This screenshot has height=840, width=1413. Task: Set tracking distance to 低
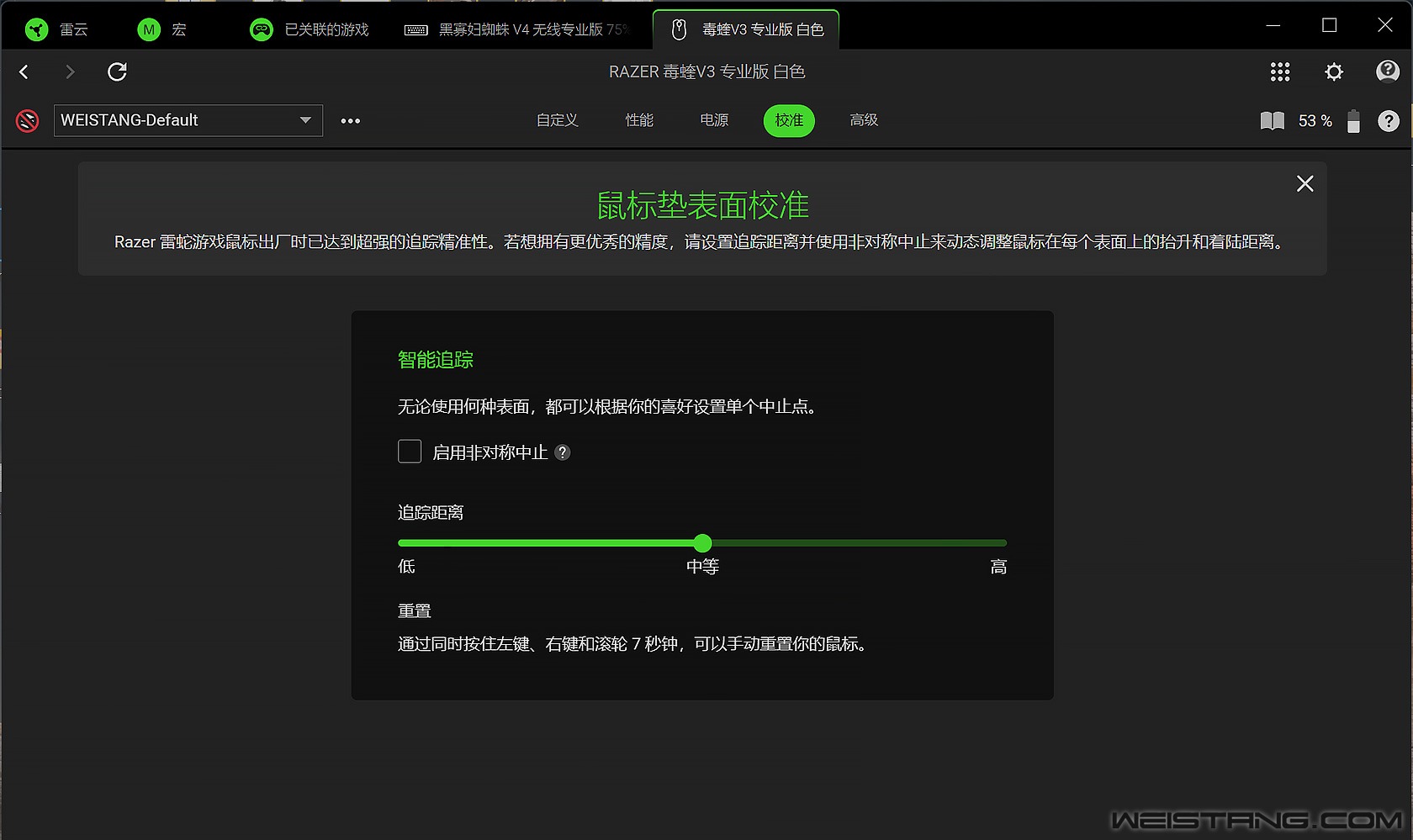pos(406,567)
